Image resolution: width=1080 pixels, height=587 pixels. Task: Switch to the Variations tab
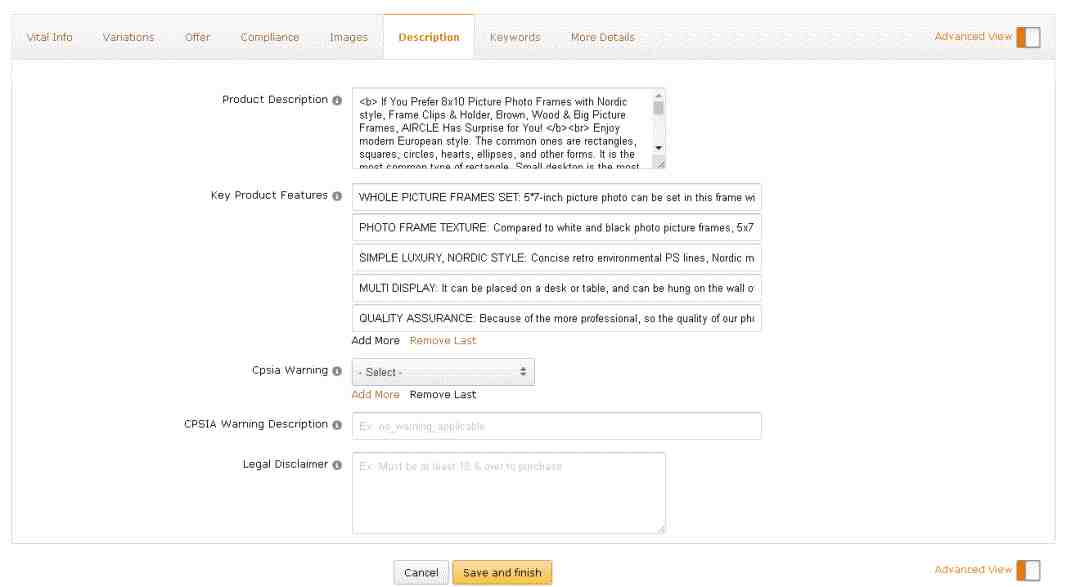point(128,37)
